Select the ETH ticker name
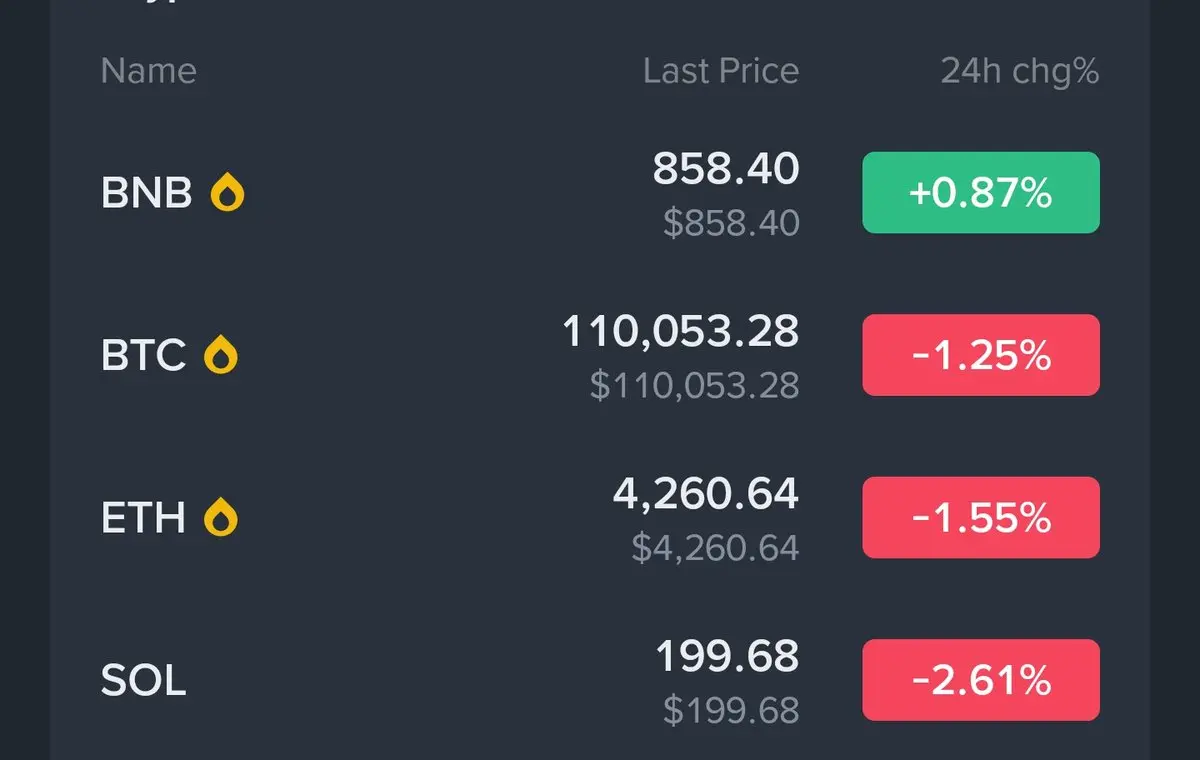Viewport: 1200px width, 760px height. [x=144, y=518]
